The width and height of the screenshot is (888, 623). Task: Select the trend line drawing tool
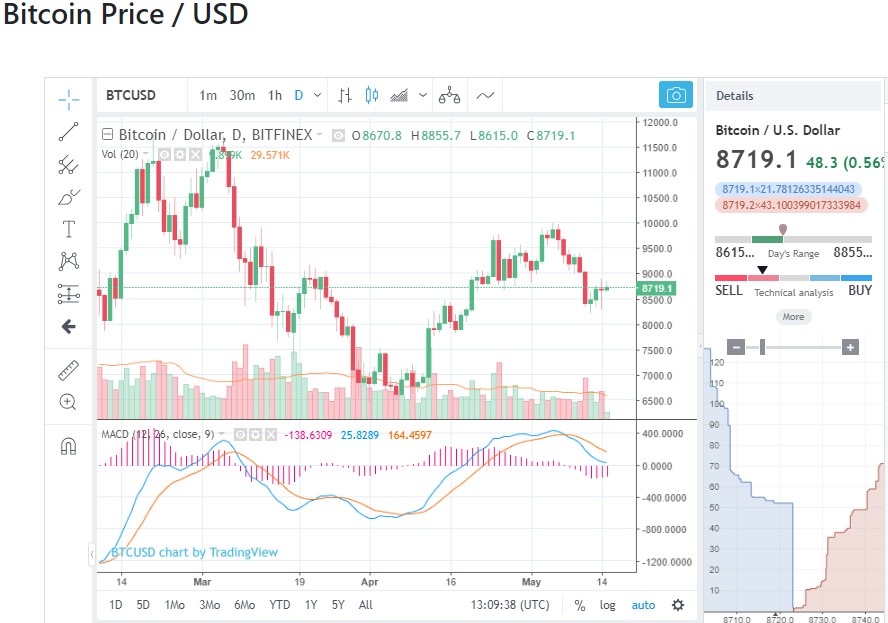click(x=68, y=131)
